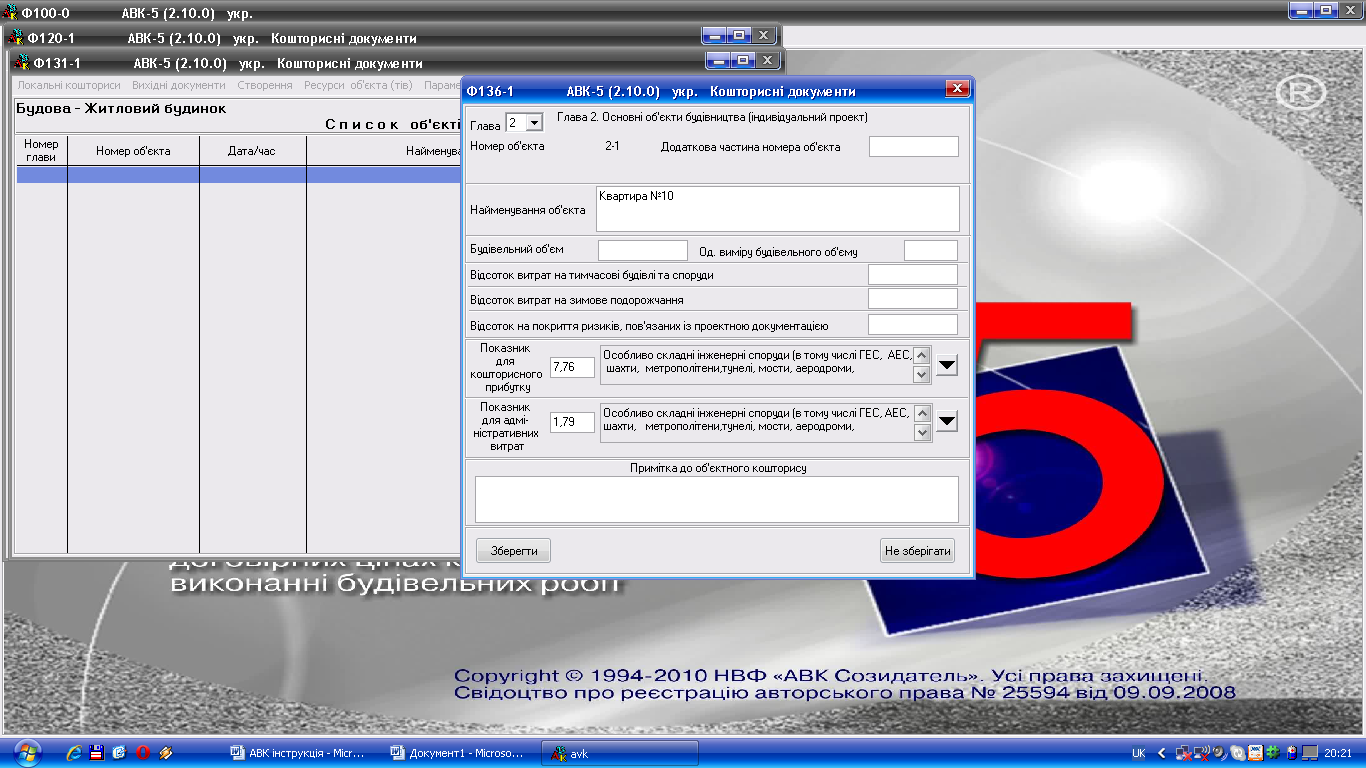
Task: Close the Ф131-1 window
Action: tap(767, 61)
